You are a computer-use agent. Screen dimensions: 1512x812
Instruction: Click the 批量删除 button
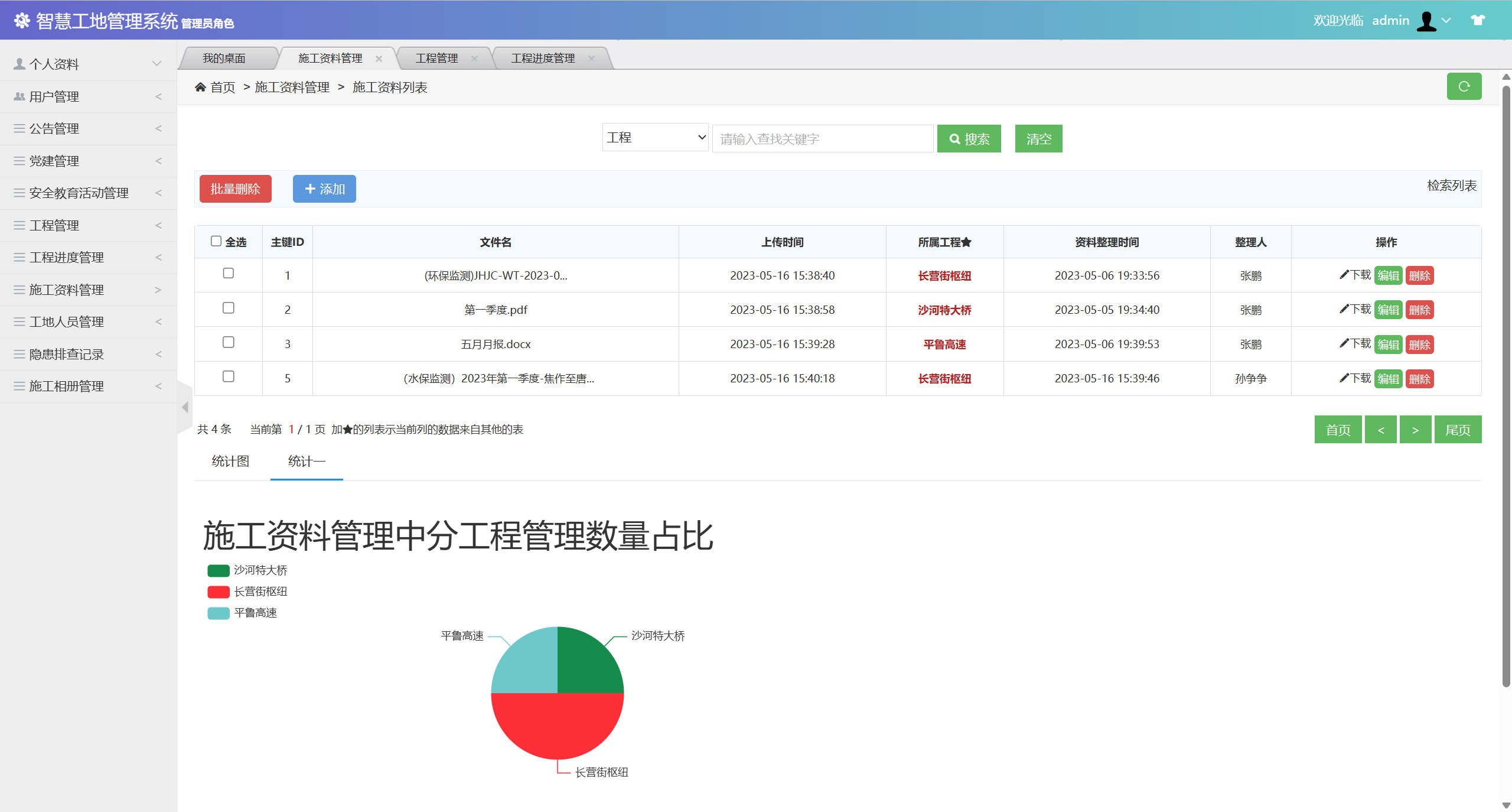click(x=234, y=189)
